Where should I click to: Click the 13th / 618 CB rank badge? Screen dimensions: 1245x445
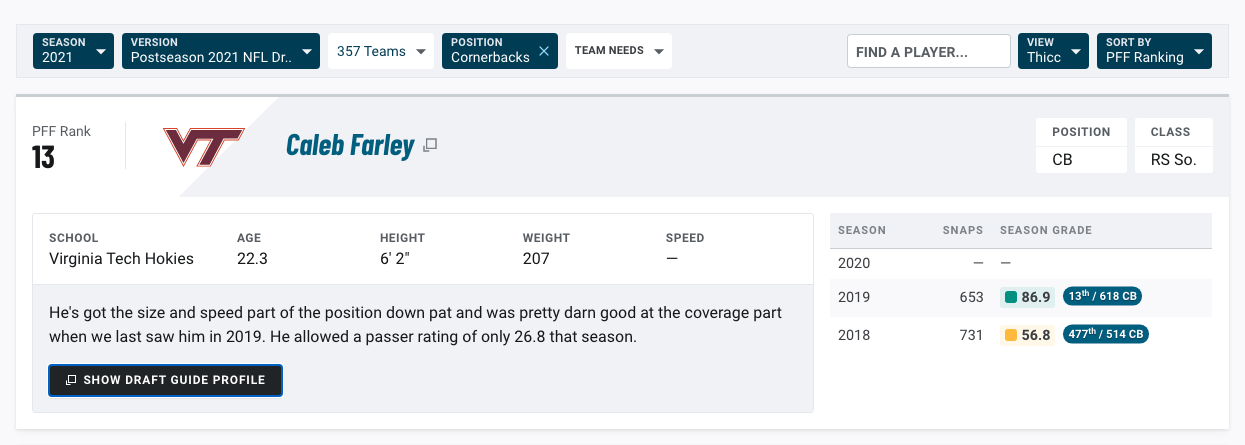[x=1103, y=297]
